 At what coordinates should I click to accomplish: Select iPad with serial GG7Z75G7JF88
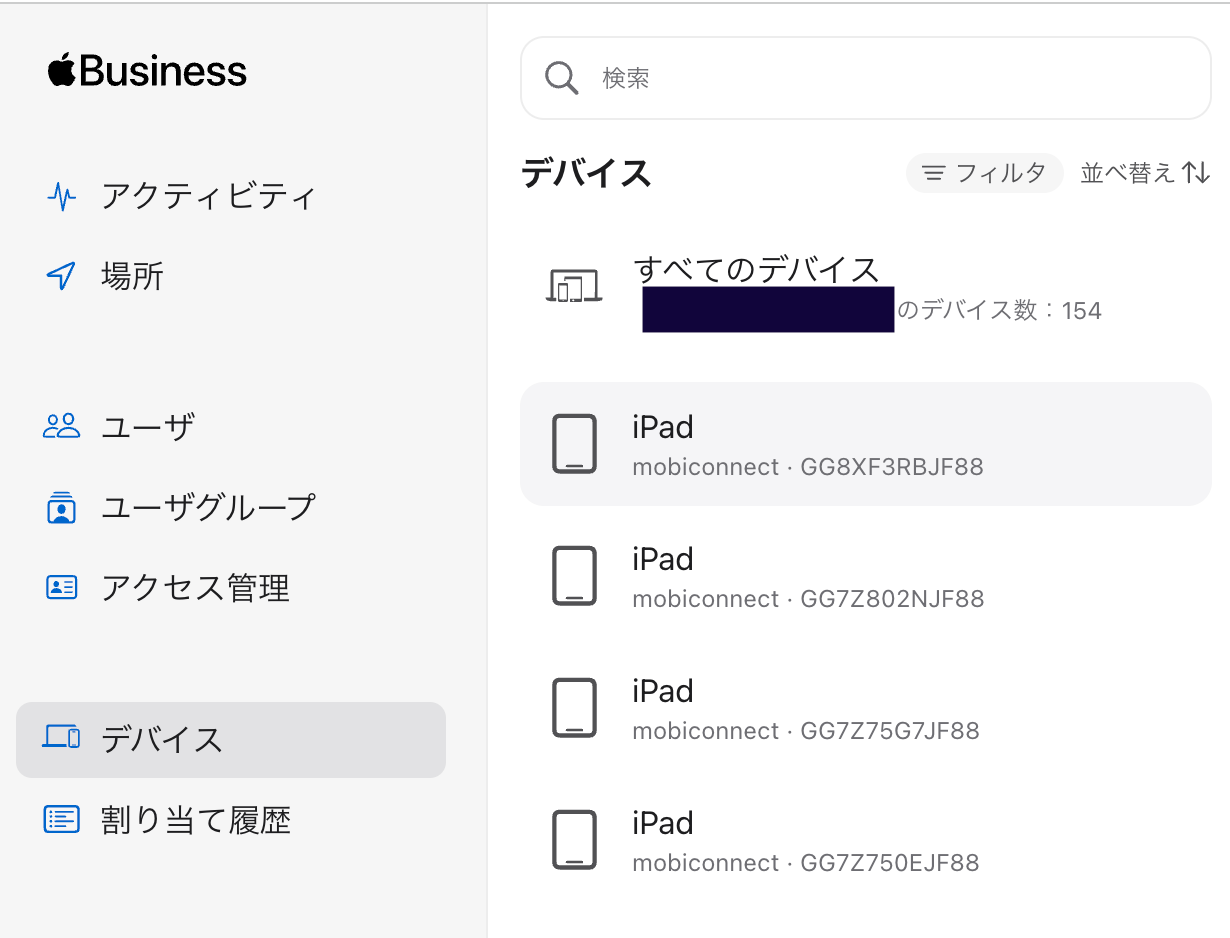coord(866,708)
